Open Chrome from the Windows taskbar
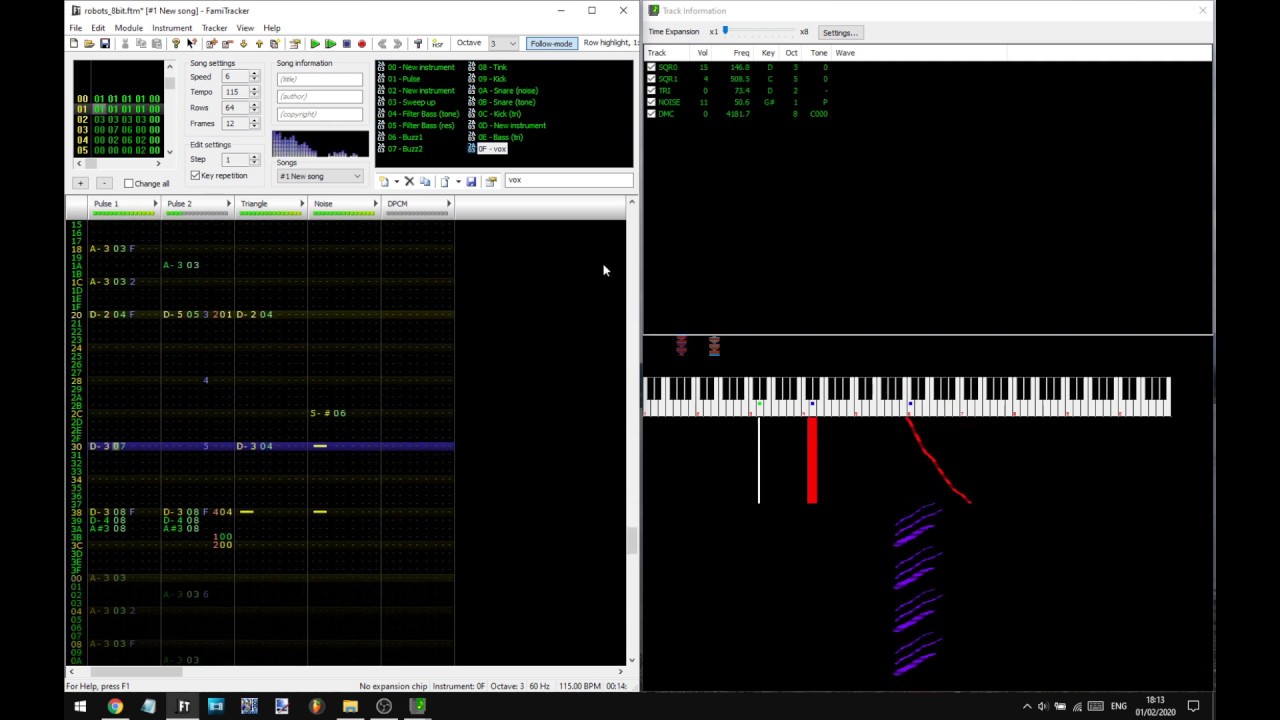Viewport: 1280px width, 720px height. 115,706
